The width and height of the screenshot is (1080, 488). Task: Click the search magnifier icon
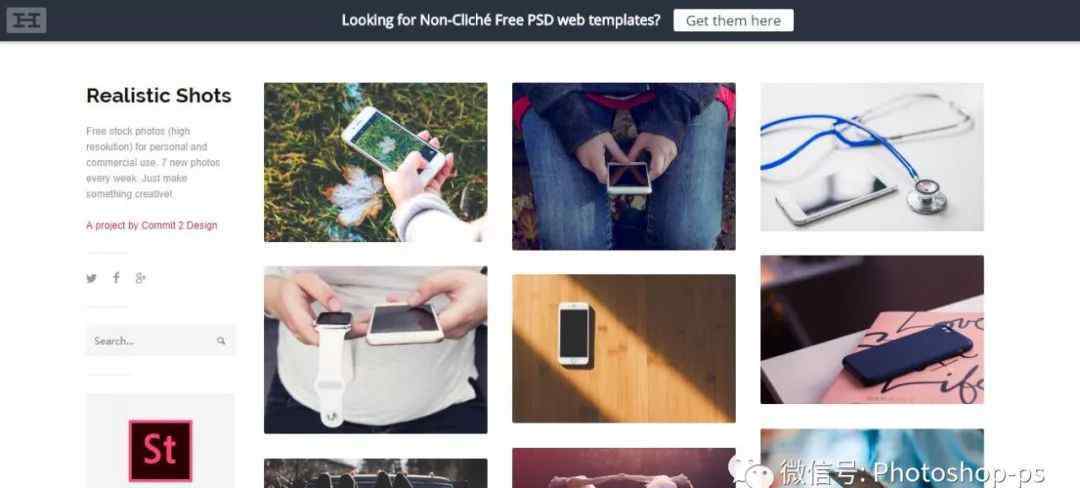click(221, 341)
